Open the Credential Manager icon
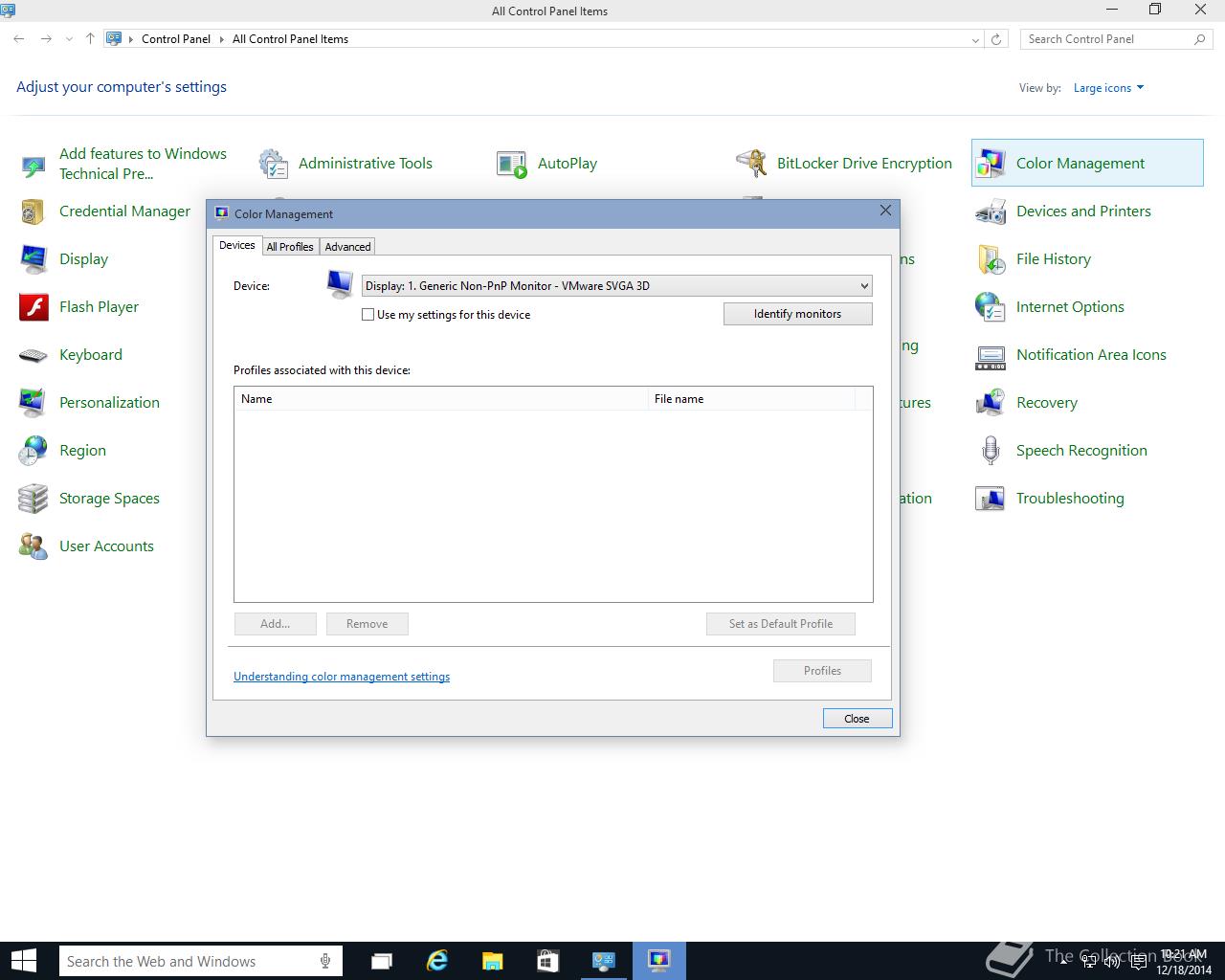 tap(33, 212)
